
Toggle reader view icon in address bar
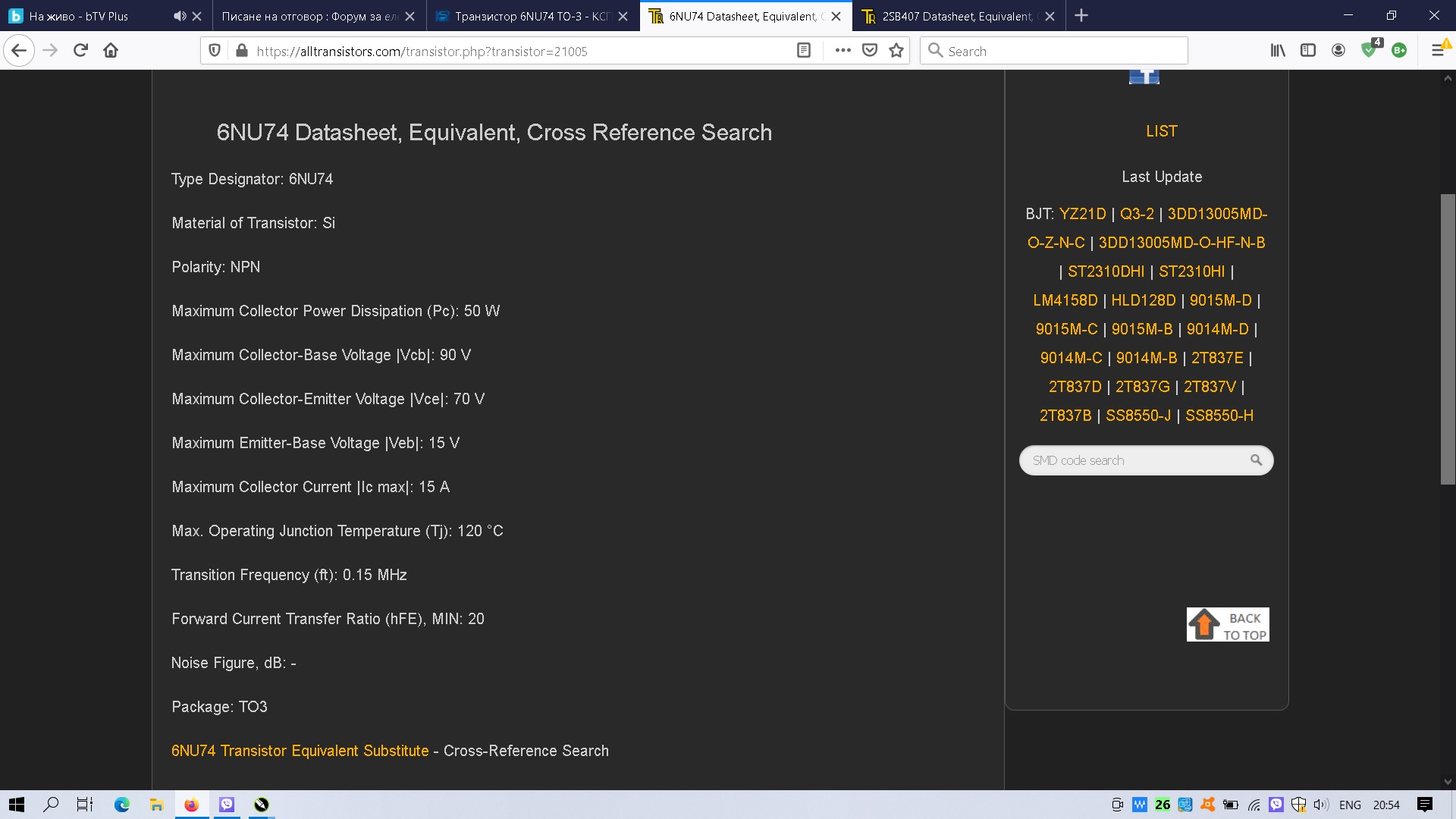804,51
